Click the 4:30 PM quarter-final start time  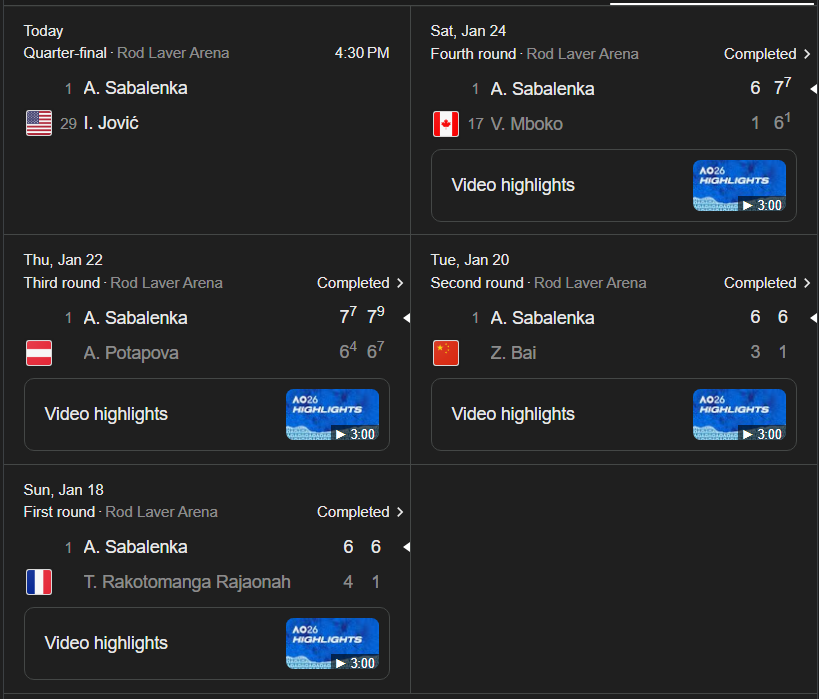pos(362,53)
